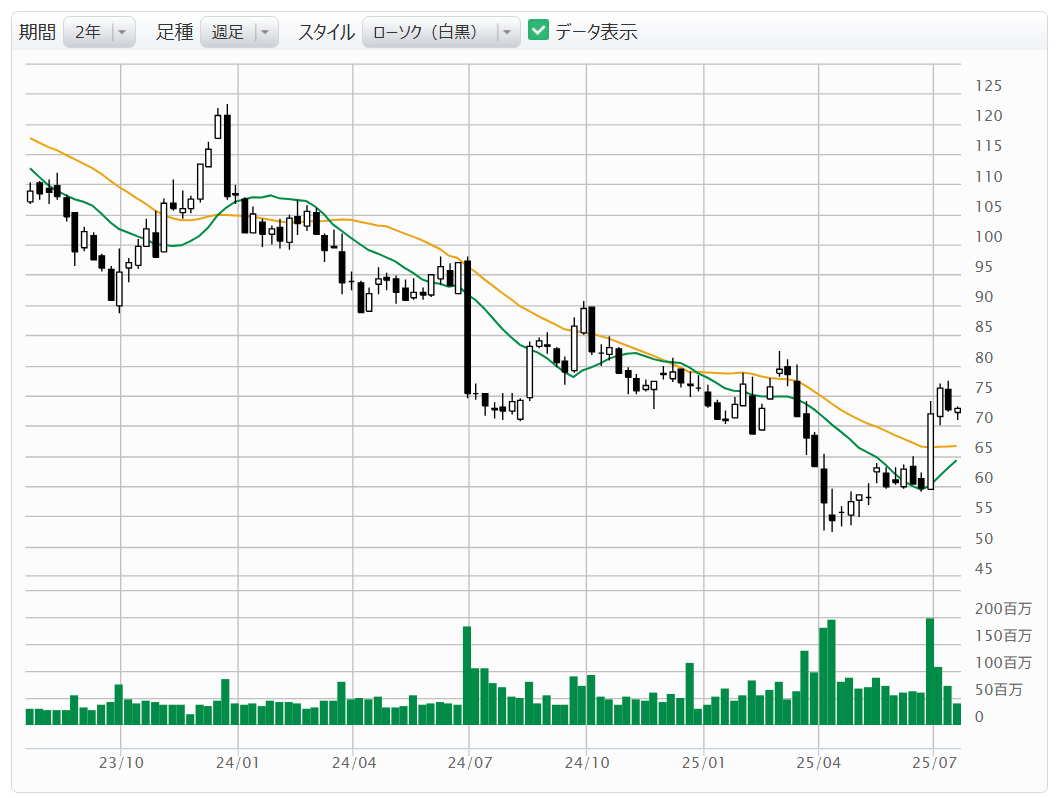This screenshot has height=798, width=1060.
Task: Click the 45 price axis value
Action: click(984, 569)
